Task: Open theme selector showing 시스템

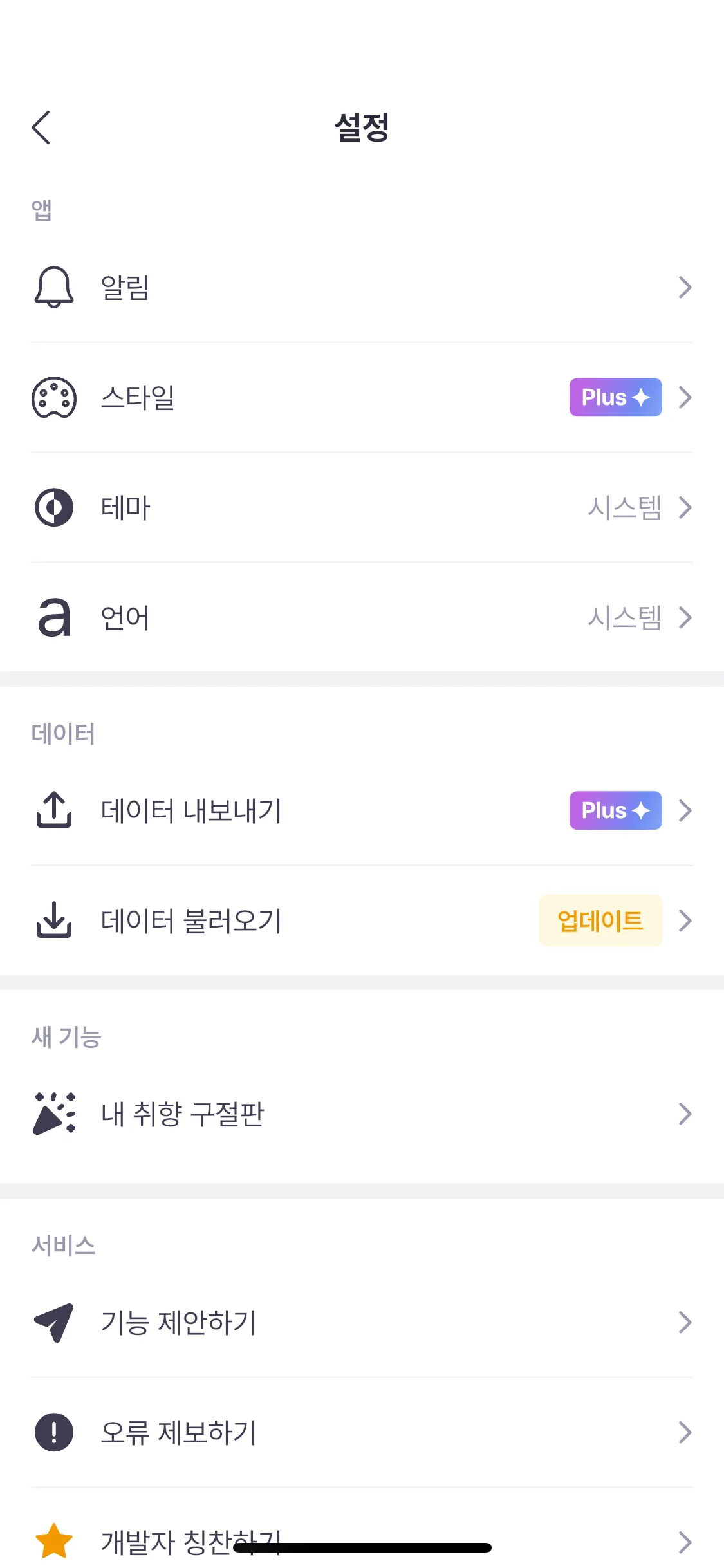Action: tap(624, 507)
